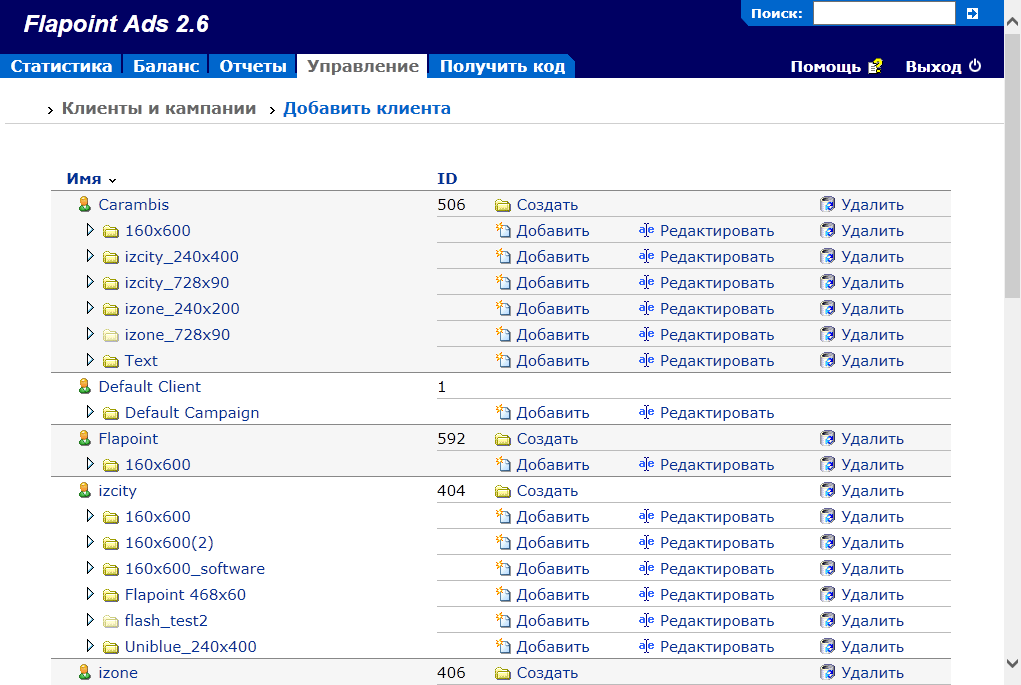Click the Создать folder icon for izcity

point(502,492)
